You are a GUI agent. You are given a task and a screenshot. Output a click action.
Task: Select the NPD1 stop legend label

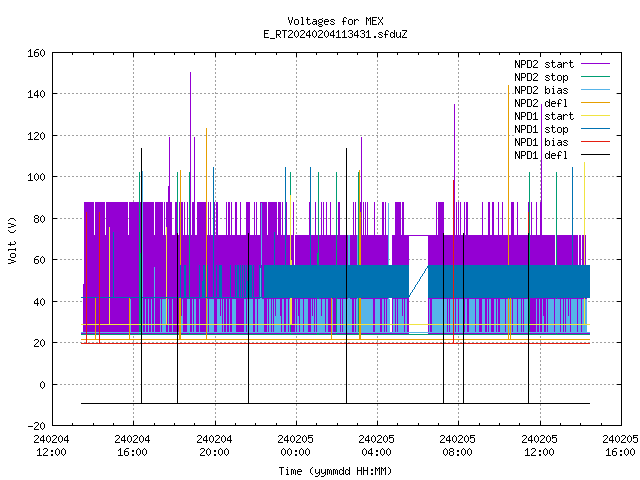pos(541,129)
